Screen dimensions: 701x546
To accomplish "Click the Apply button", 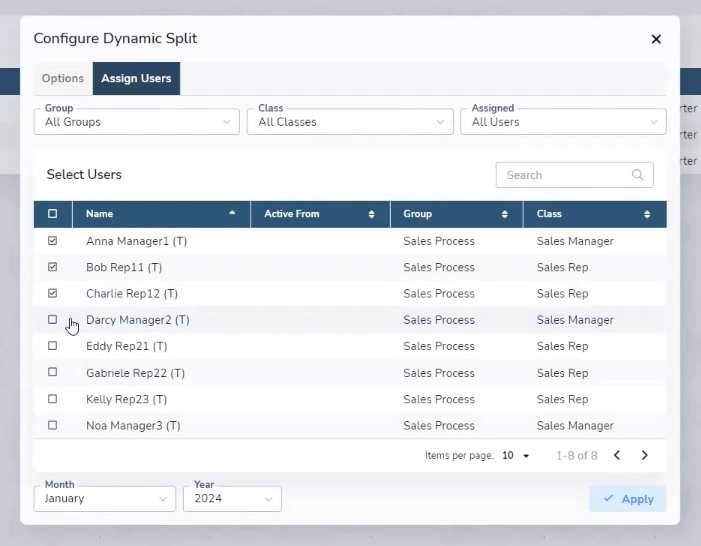I will [628, 499].
